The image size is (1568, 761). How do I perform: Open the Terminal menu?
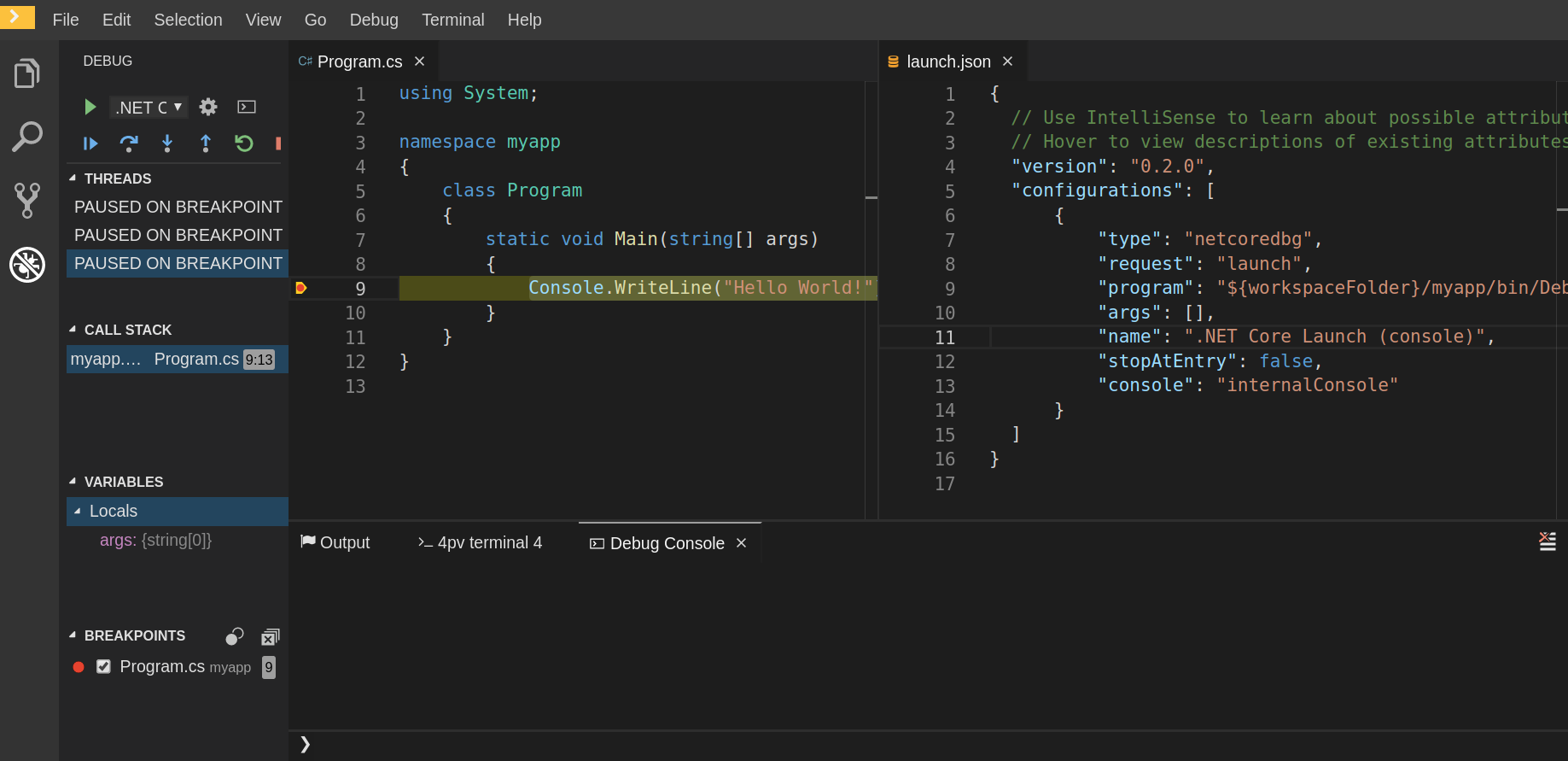[x=452, y=20]
